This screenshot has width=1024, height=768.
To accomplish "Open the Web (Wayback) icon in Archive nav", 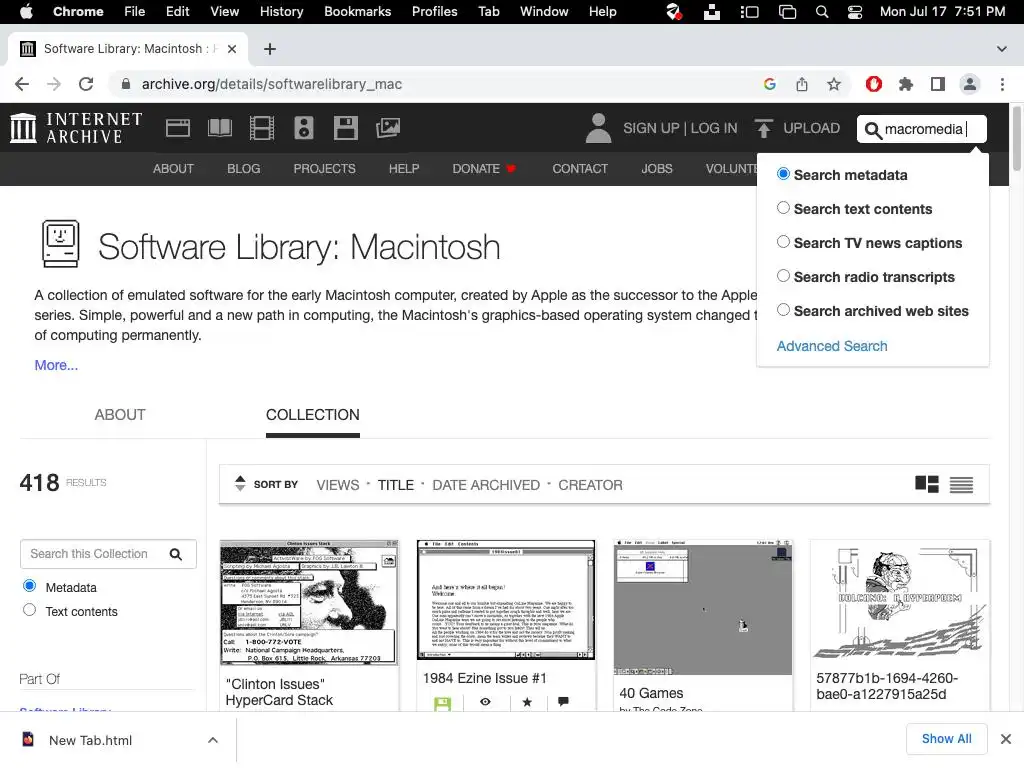I will point(178,128).
